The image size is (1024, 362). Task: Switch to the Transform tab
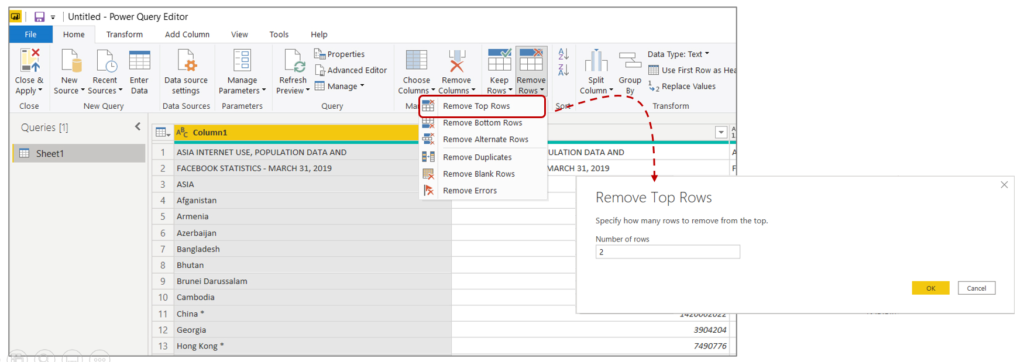coord(125,34)
